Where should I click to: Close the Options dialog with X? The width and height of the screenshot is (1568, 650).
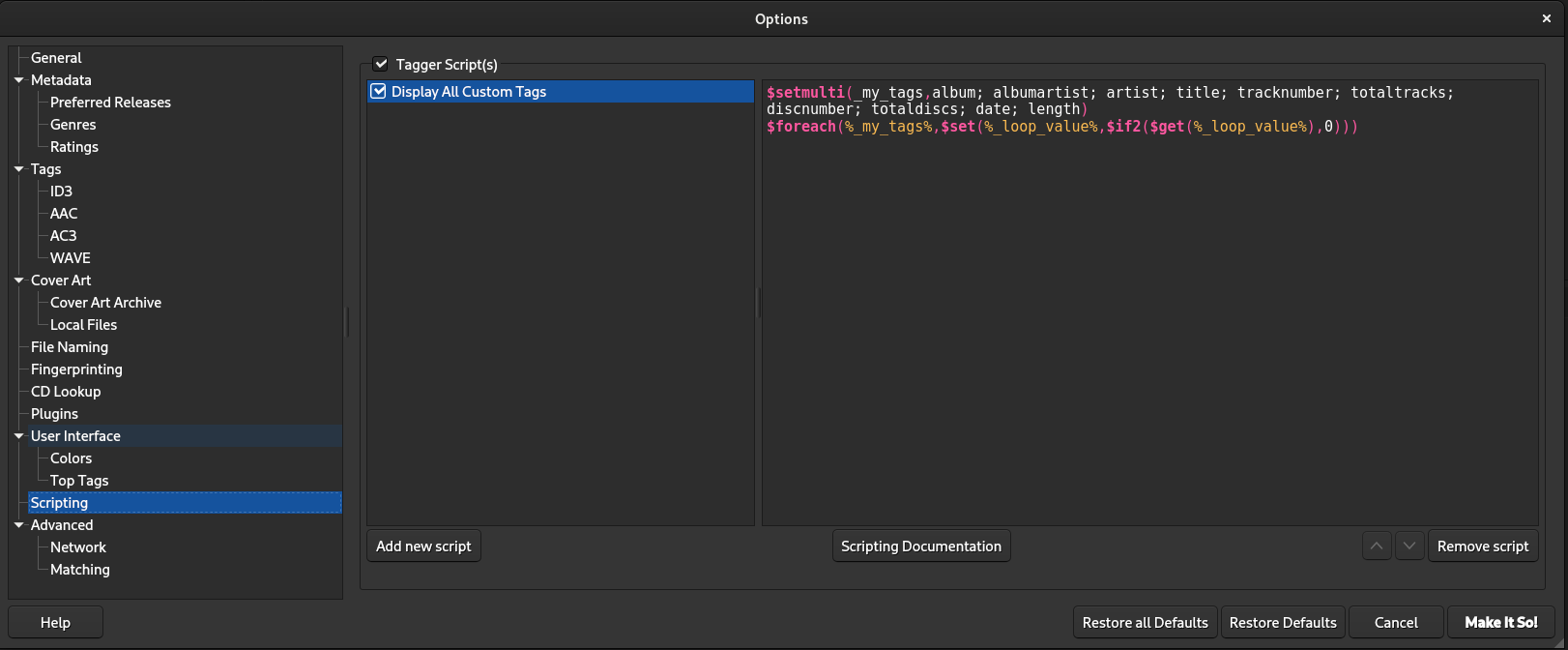tap(1547, 18)
